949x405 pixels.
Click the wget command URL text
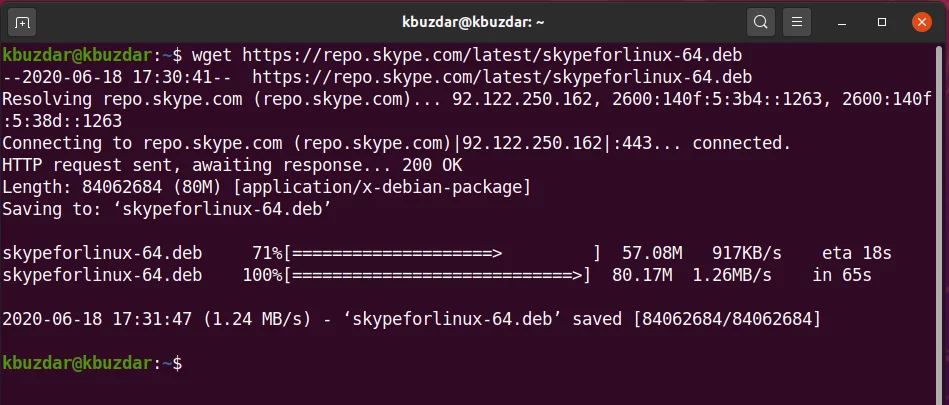tap(492, 56)
